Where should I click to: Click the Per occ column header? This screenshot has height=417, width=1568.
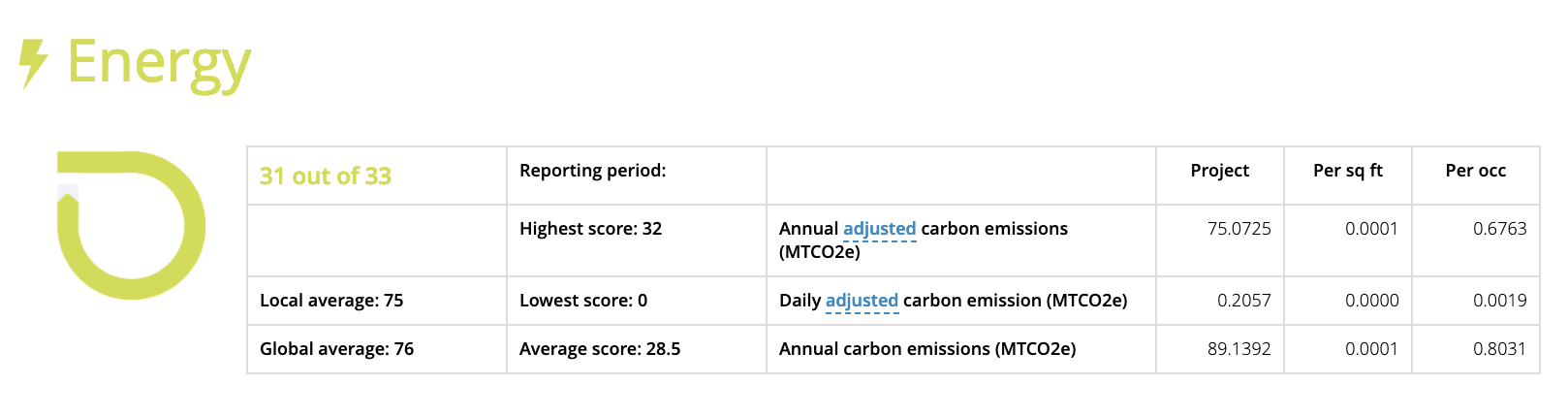click(x=1476, y=171)
